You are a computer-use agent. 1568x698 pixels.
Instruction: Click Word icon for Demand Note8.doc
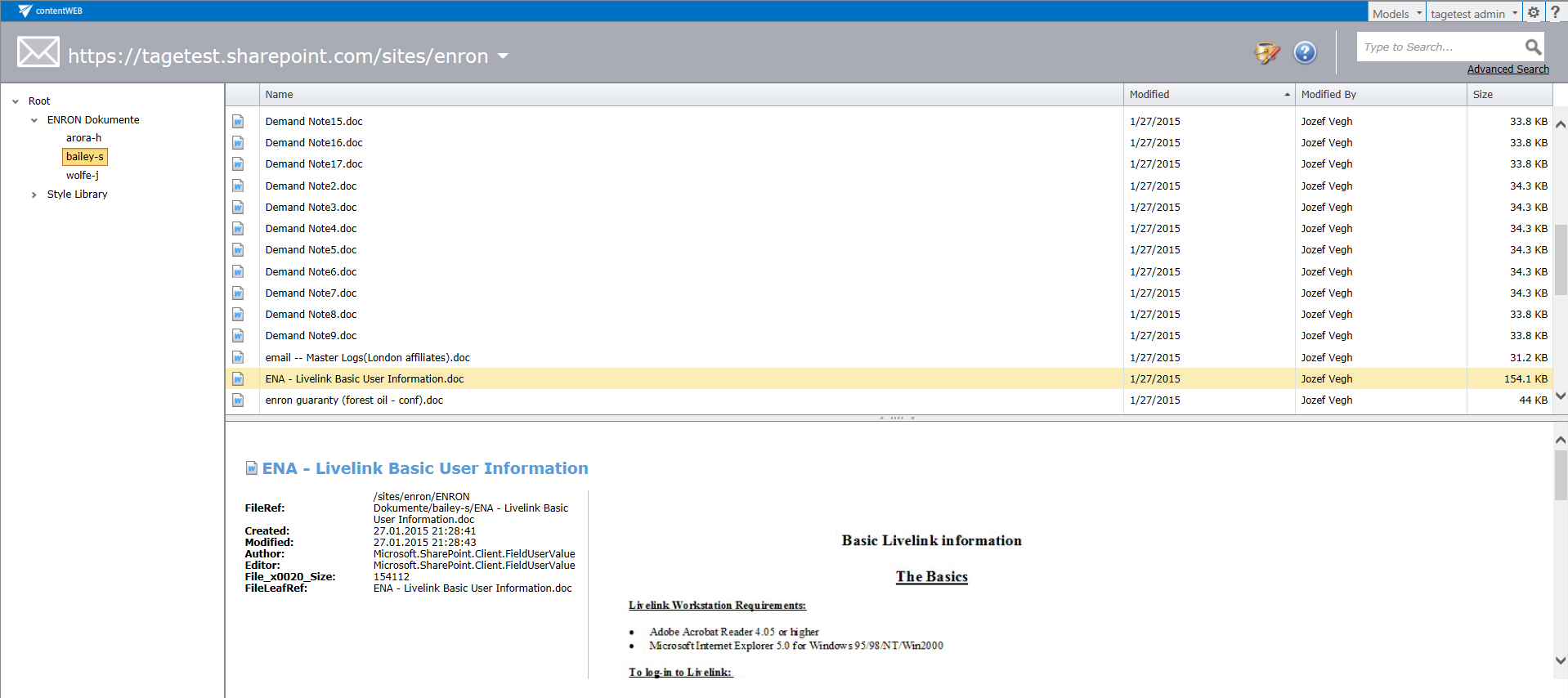point(238,314)
